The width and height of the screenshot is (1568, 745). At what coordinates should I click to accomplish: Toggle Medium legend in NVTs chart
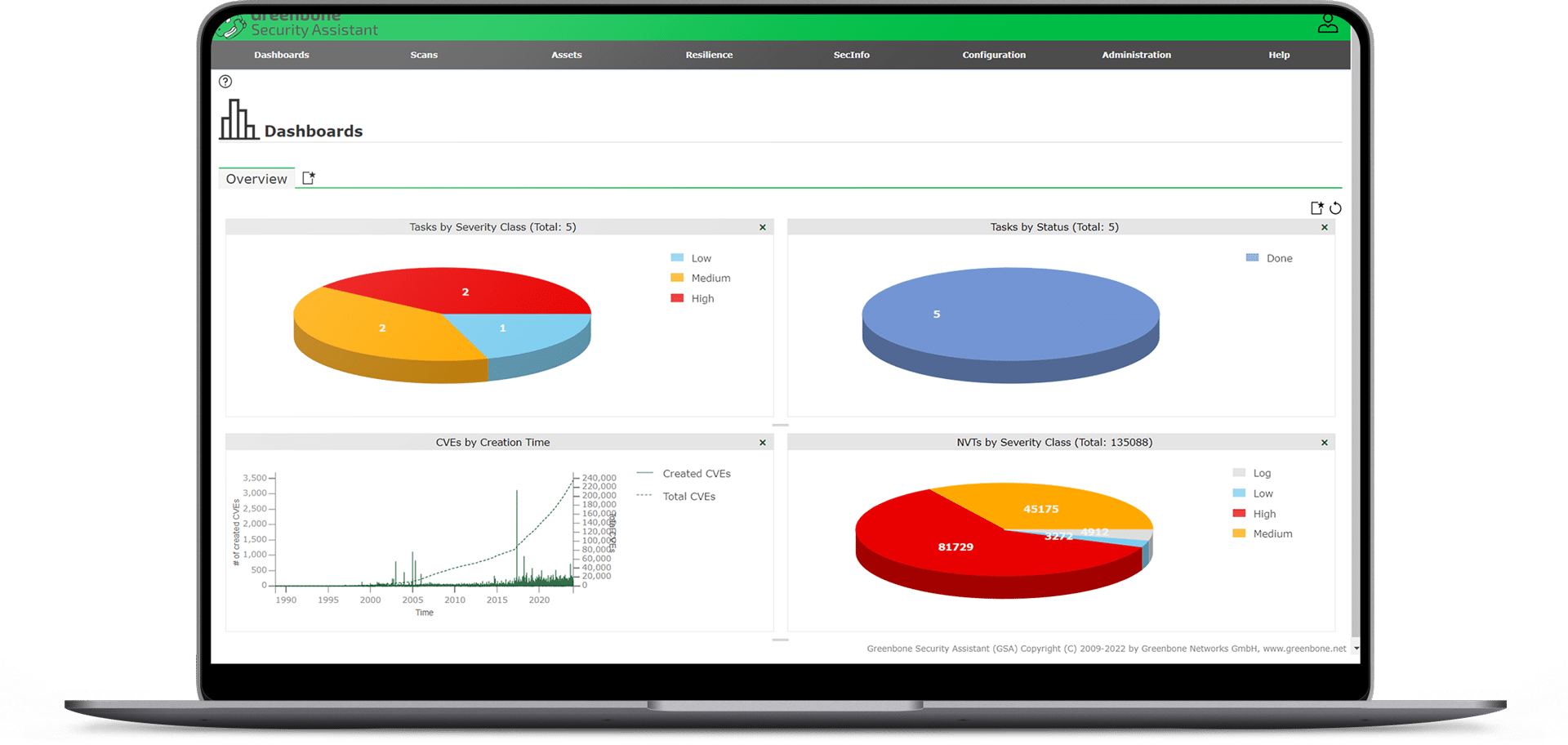coord(1263,533)
